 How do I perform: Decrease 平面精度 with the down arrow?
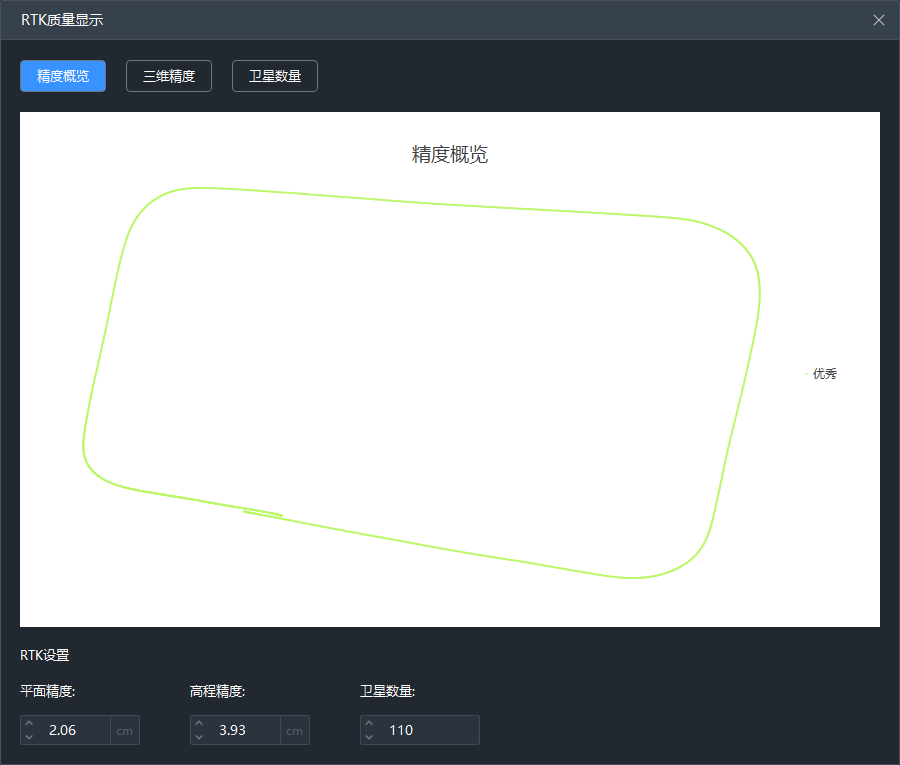pyautogui.click(x=29, y=737)
